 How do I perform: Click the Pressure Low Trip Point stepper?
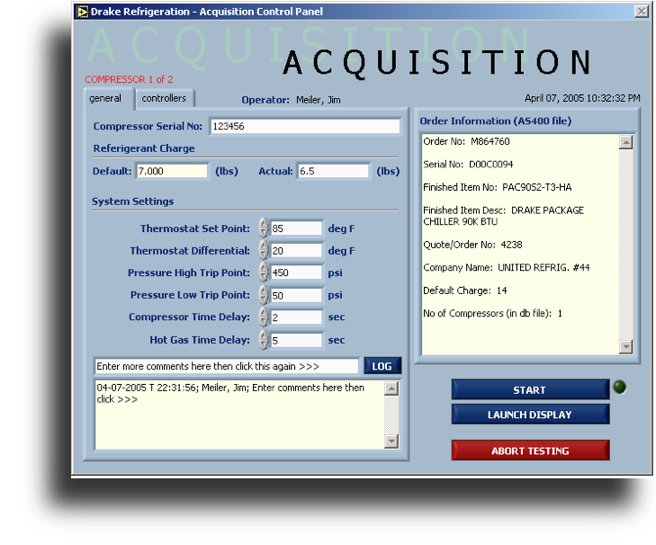pyautogui.click(x=264, y=295)
